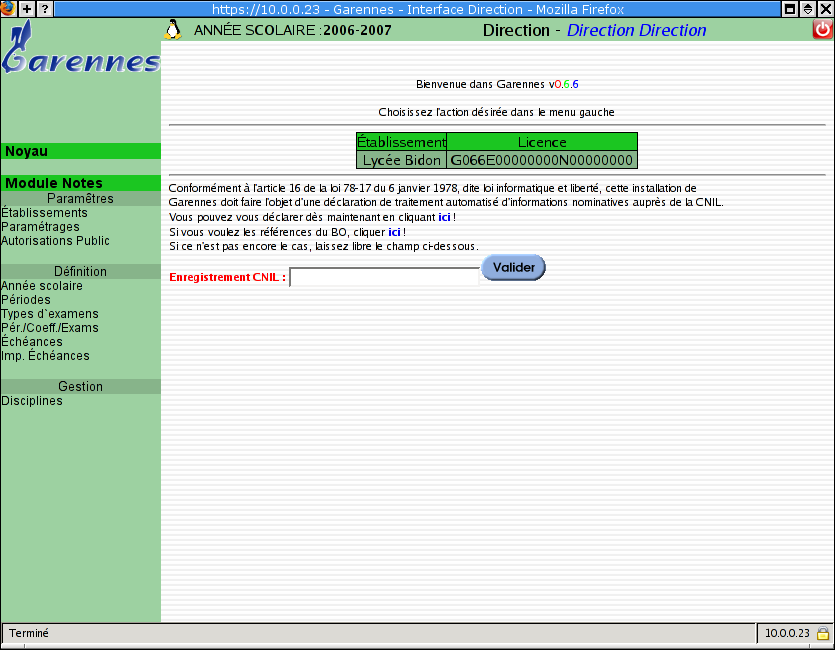
Task: Click the red power logout icon
Action: (823, 30)
